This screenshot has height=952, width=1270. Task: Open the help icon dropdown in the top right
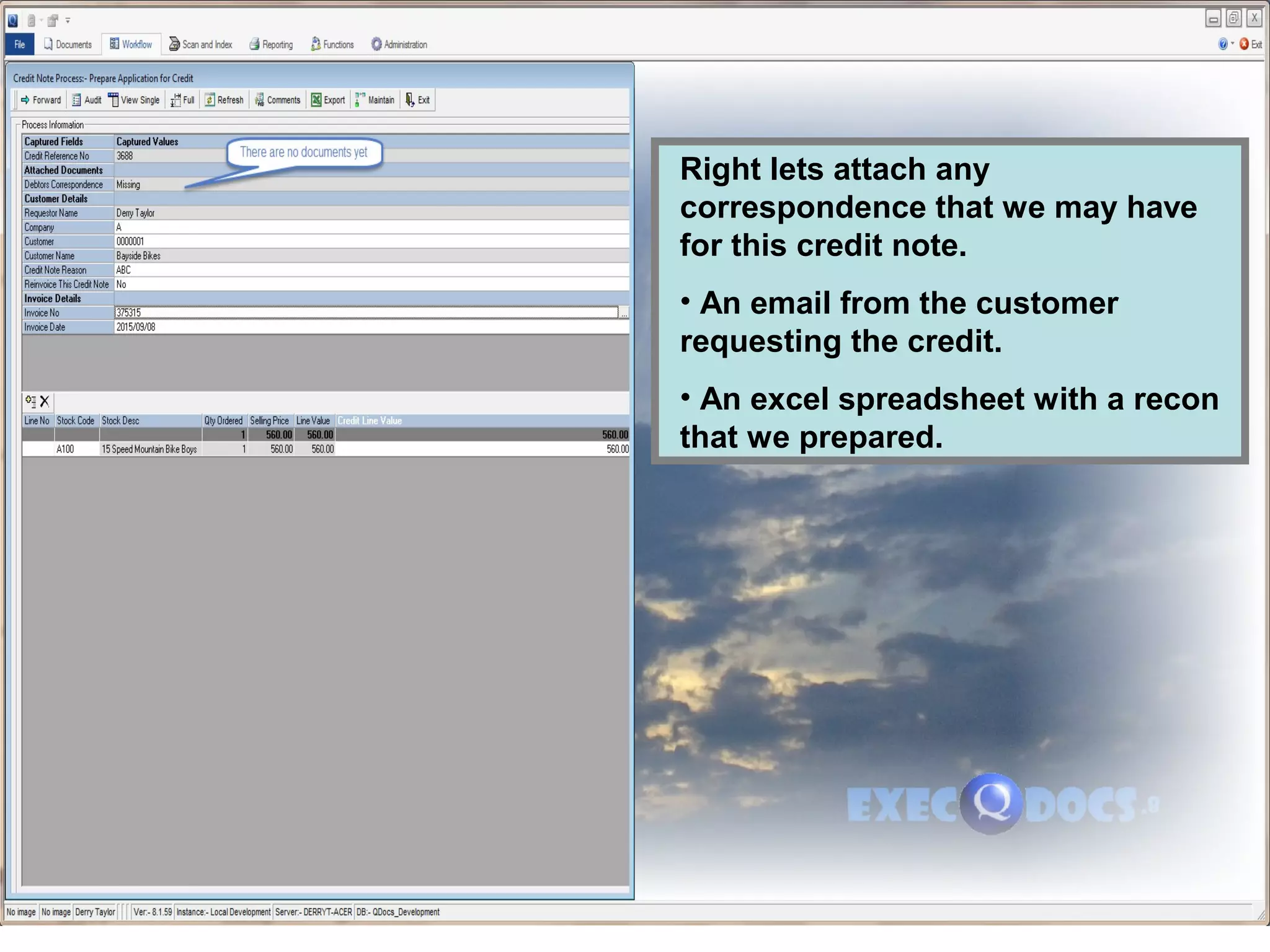point(1232,44)
